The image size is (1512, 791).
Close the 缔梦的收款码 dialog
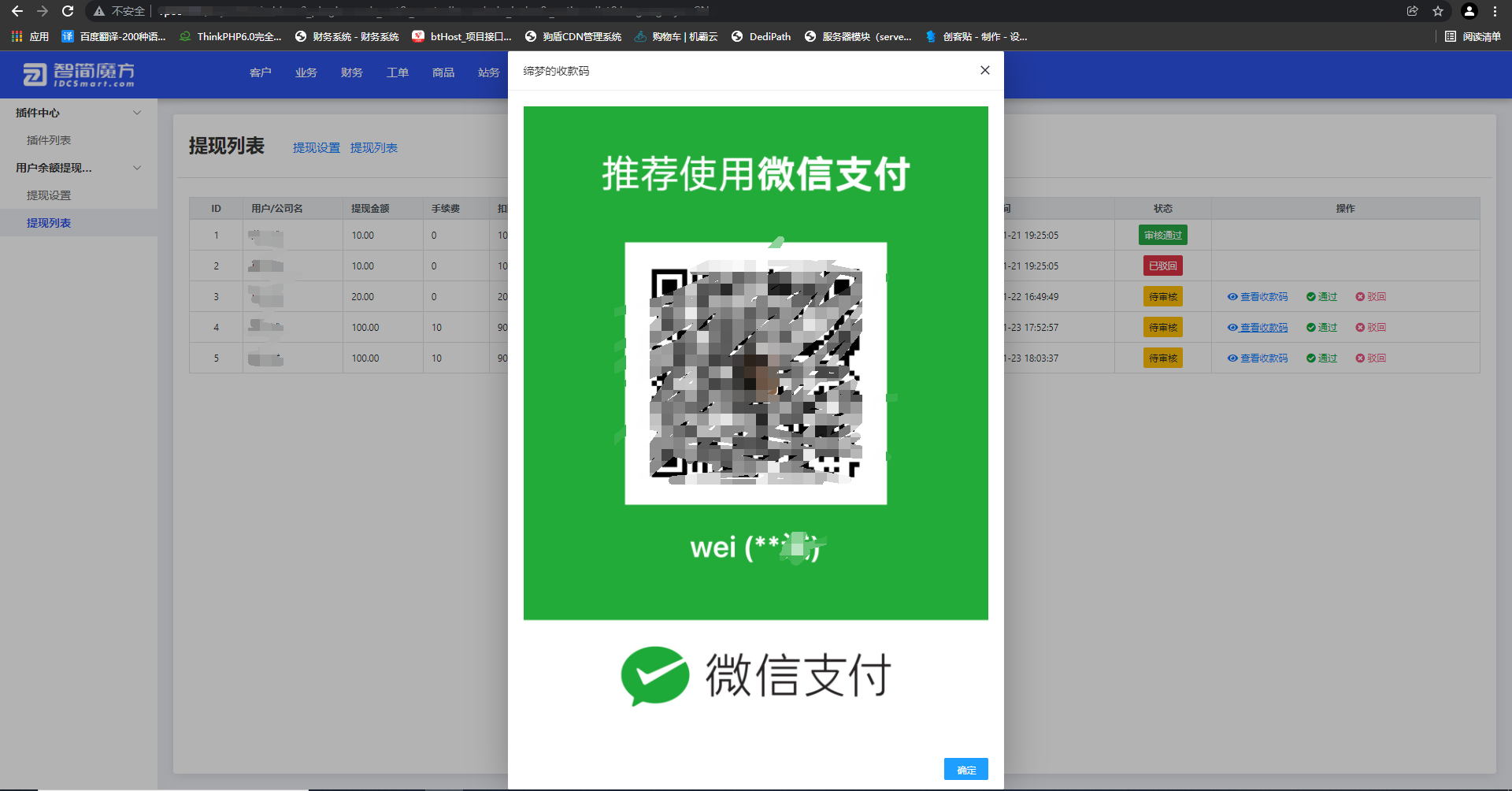[984, 70]
